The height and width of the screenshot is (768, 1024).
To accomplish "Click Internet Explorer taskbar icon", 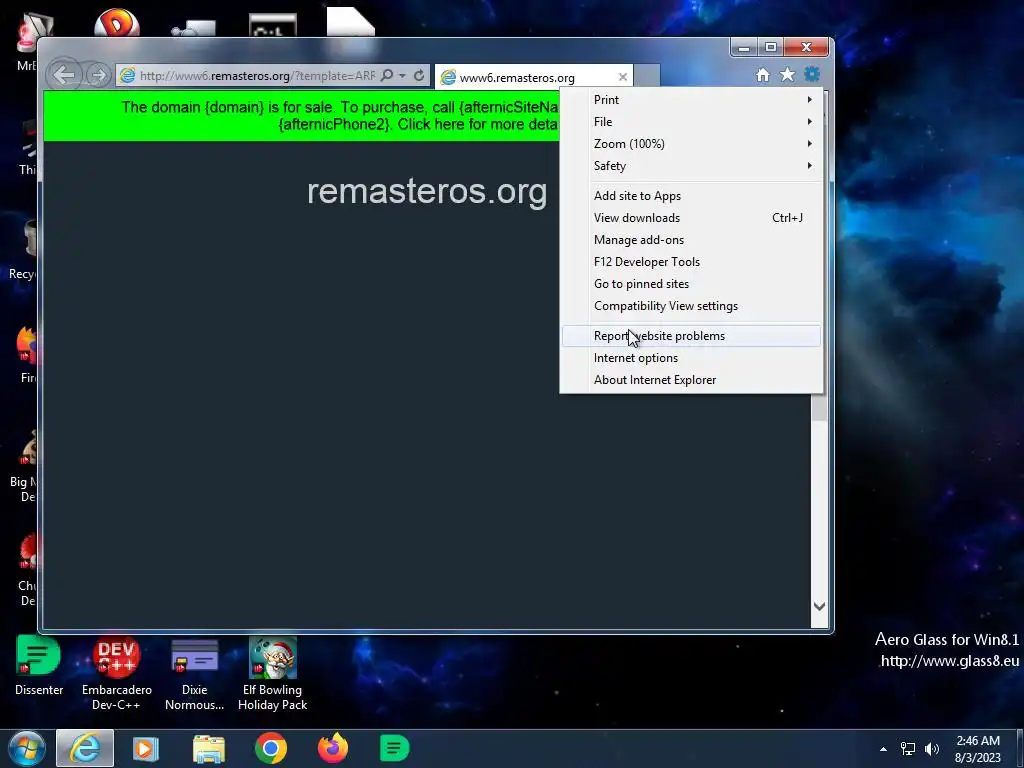I will pyautogui.click(x=85, y=748).
